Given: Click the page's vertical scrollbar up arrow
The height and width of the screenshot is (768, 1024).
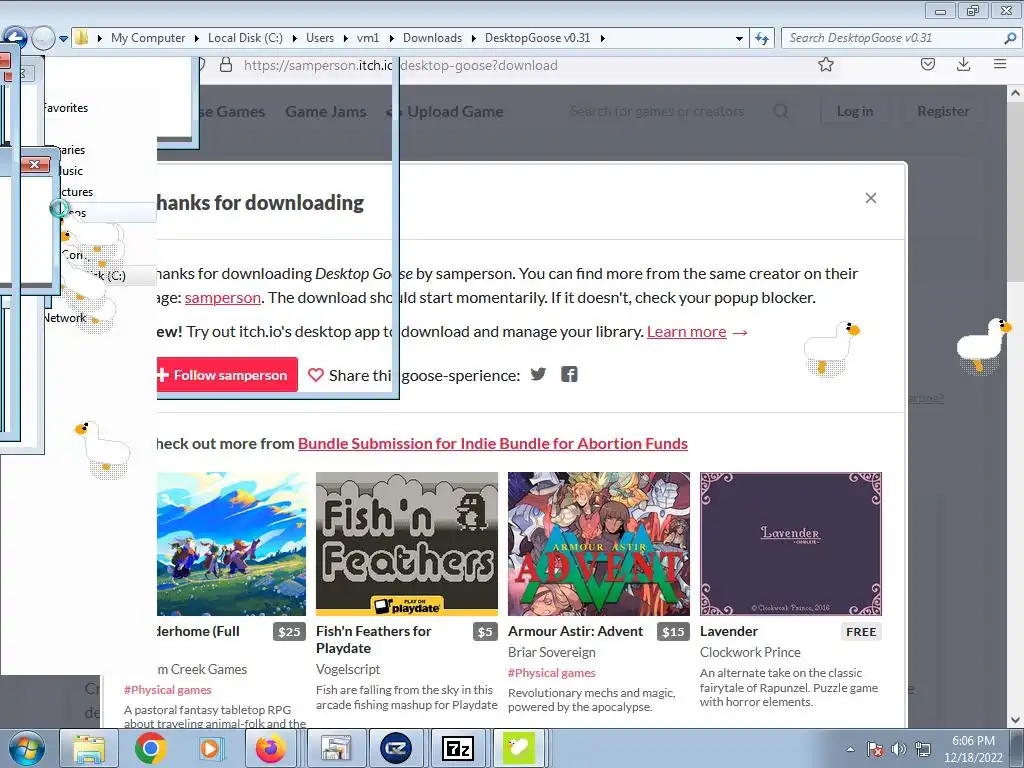Looking at the screenshot, I should pos(1015,93).
